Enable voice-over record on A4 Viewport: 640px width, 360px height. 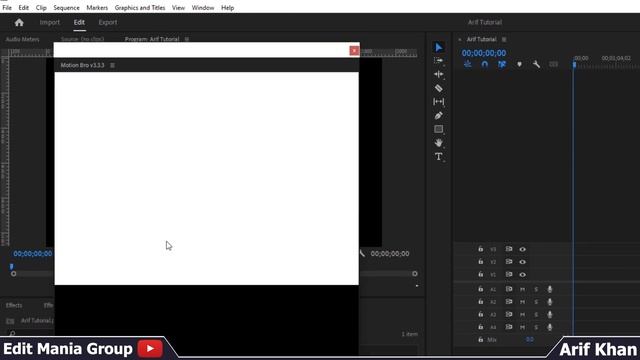click(550, 327)
